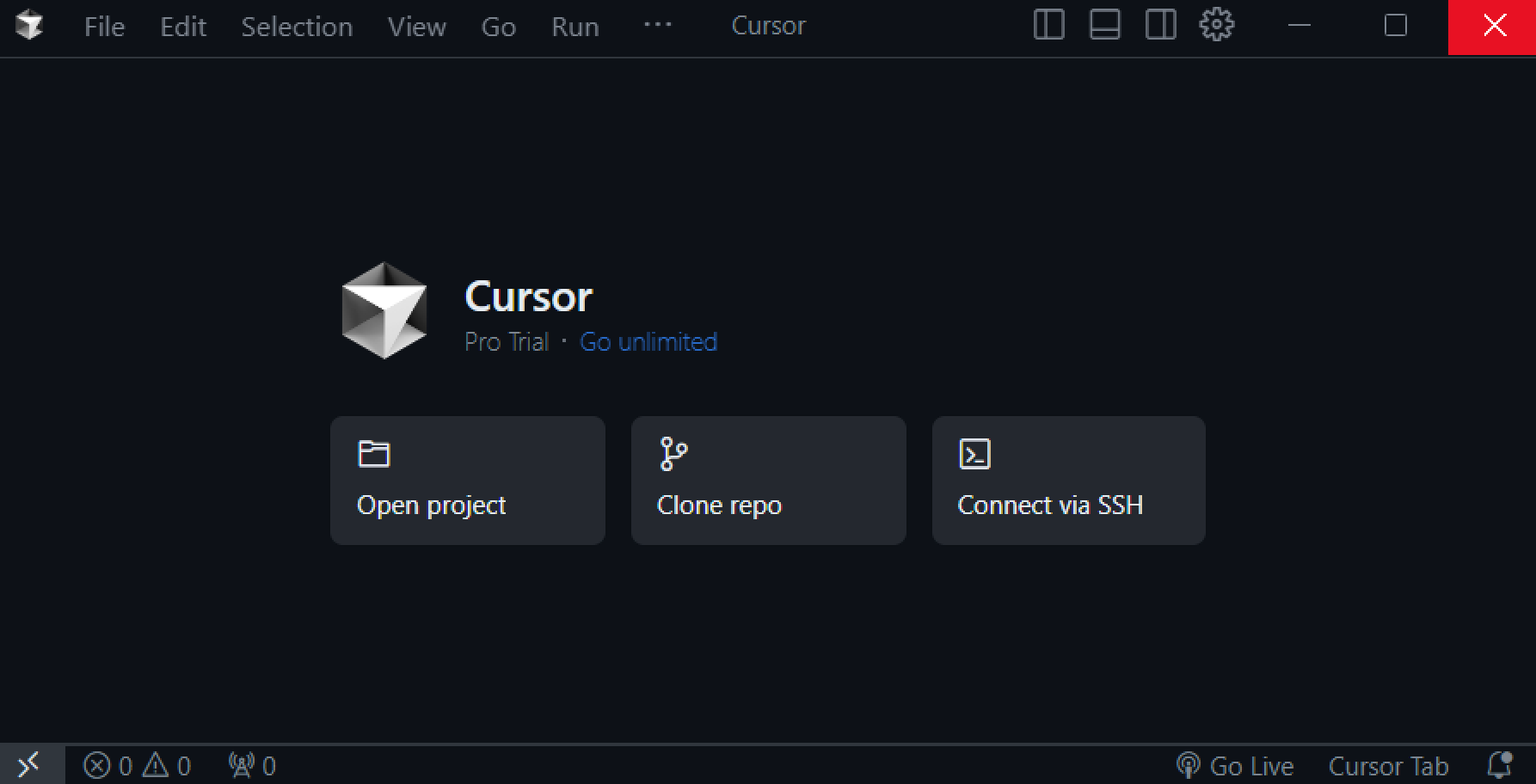The width and height of the screenshot is (1536, 784).
Task: Open the Go menu
Action: [x=497, y=26]
